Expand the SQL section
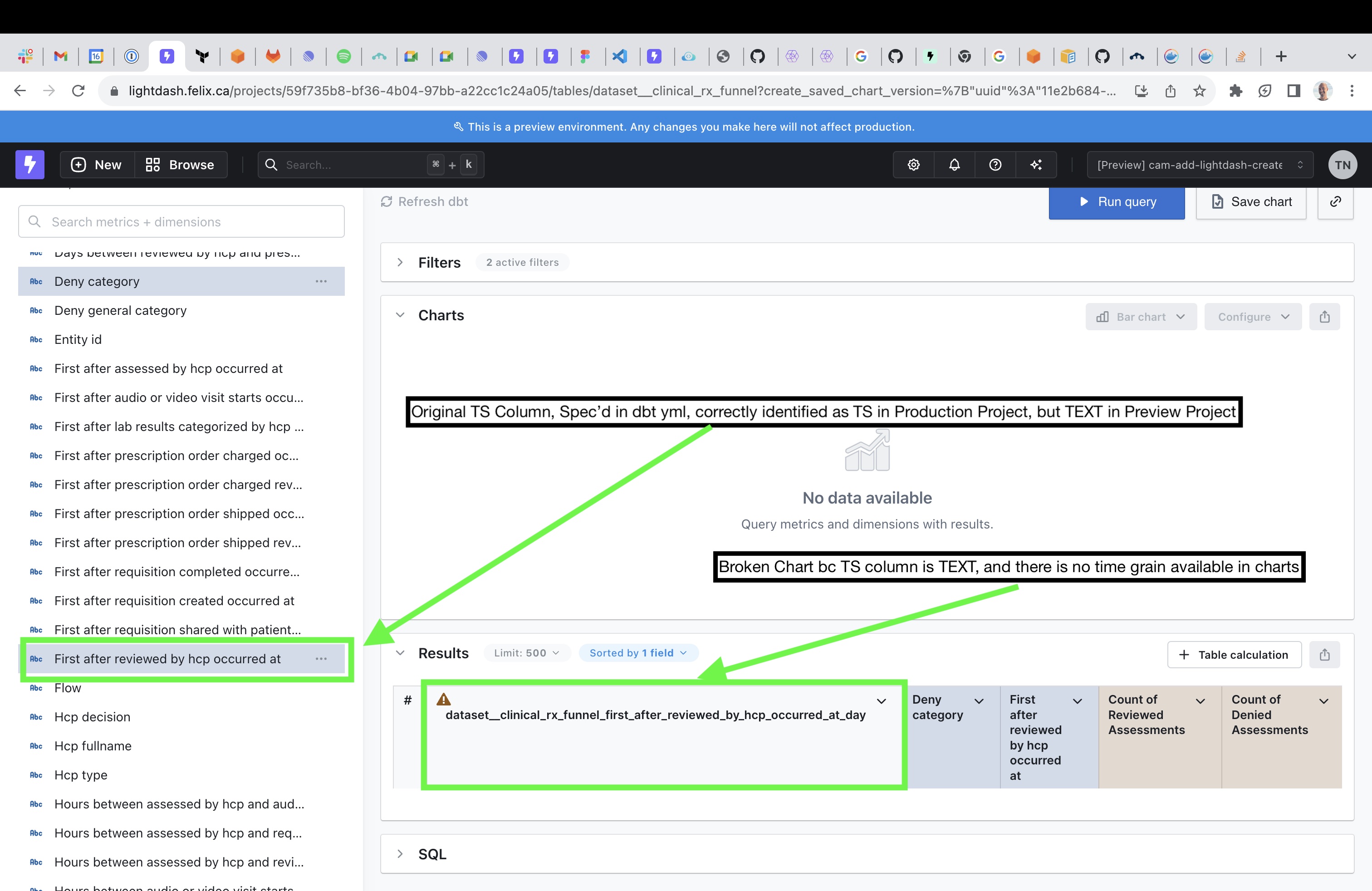1372x891 pixels. (x=400, y=853)
